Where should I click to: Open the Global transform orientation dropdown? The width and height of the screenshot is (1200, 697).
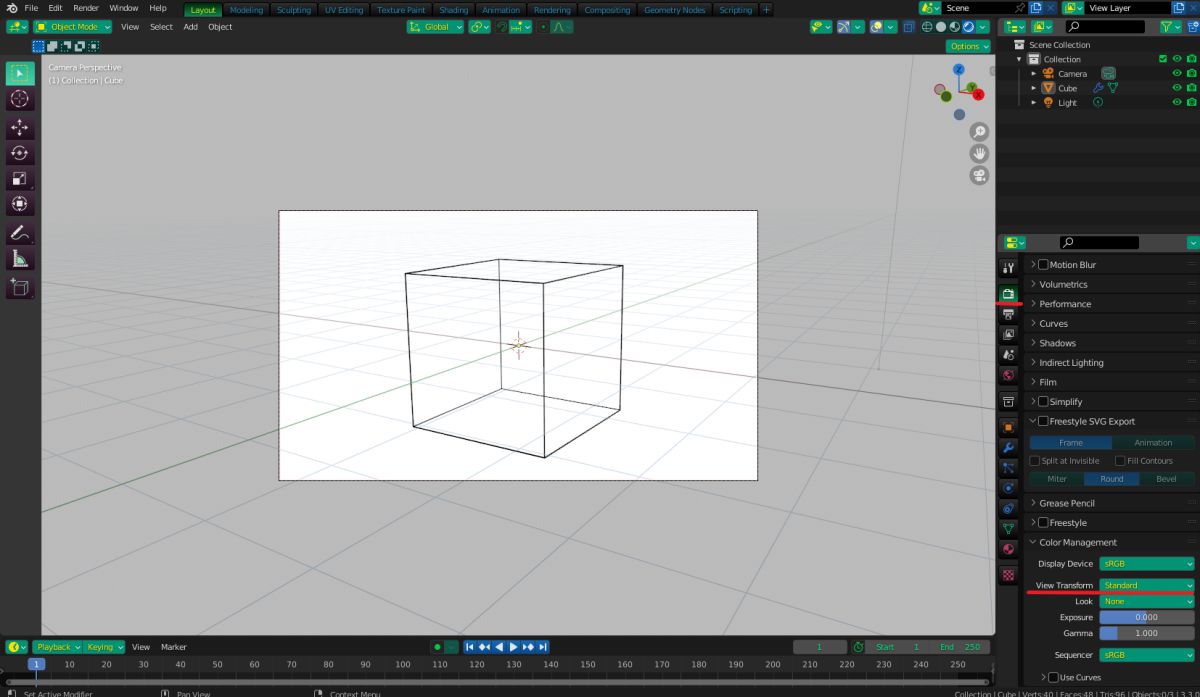pos(435,27)
